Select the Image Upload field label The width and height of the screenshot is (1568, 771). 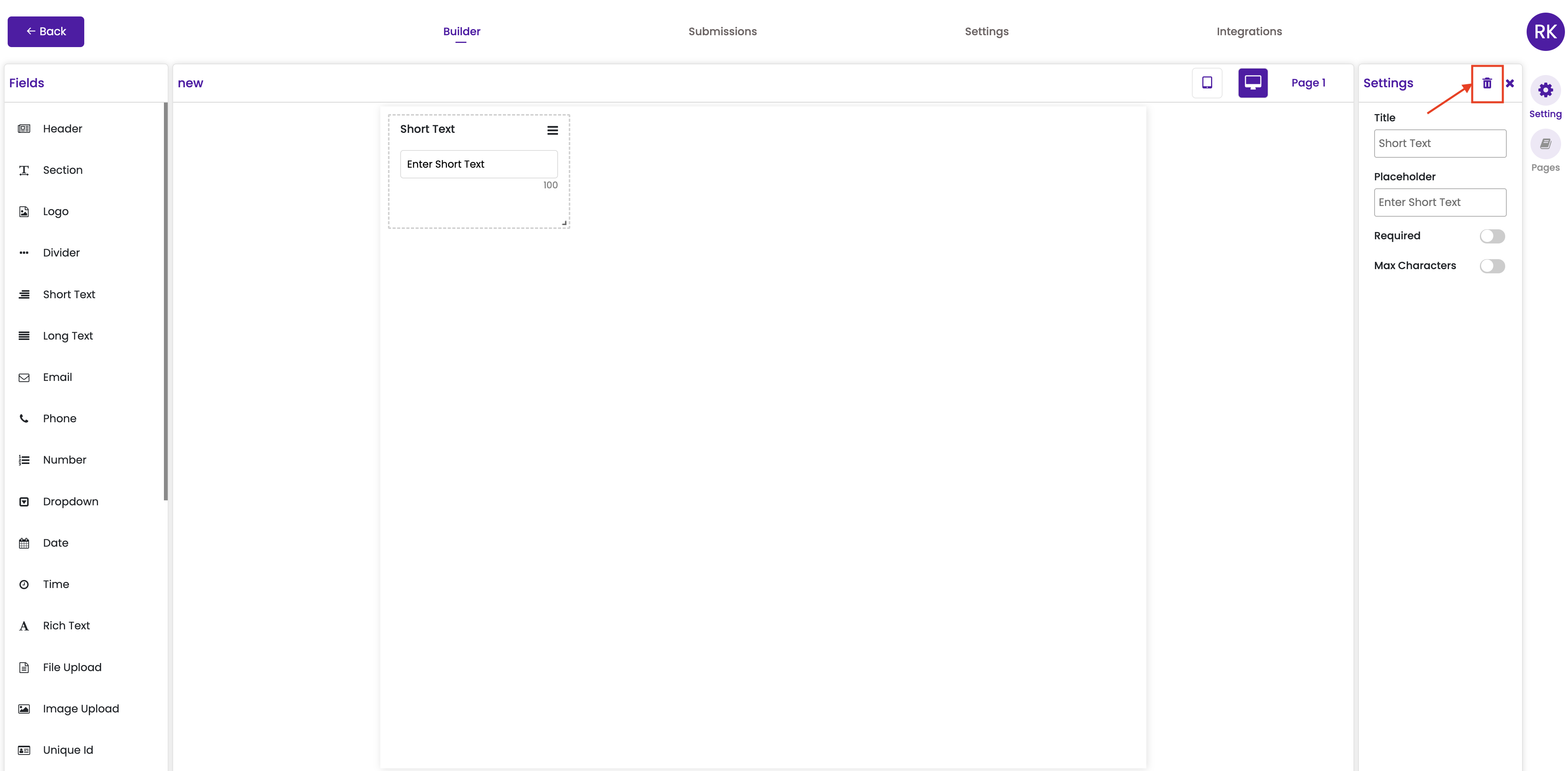81,709
